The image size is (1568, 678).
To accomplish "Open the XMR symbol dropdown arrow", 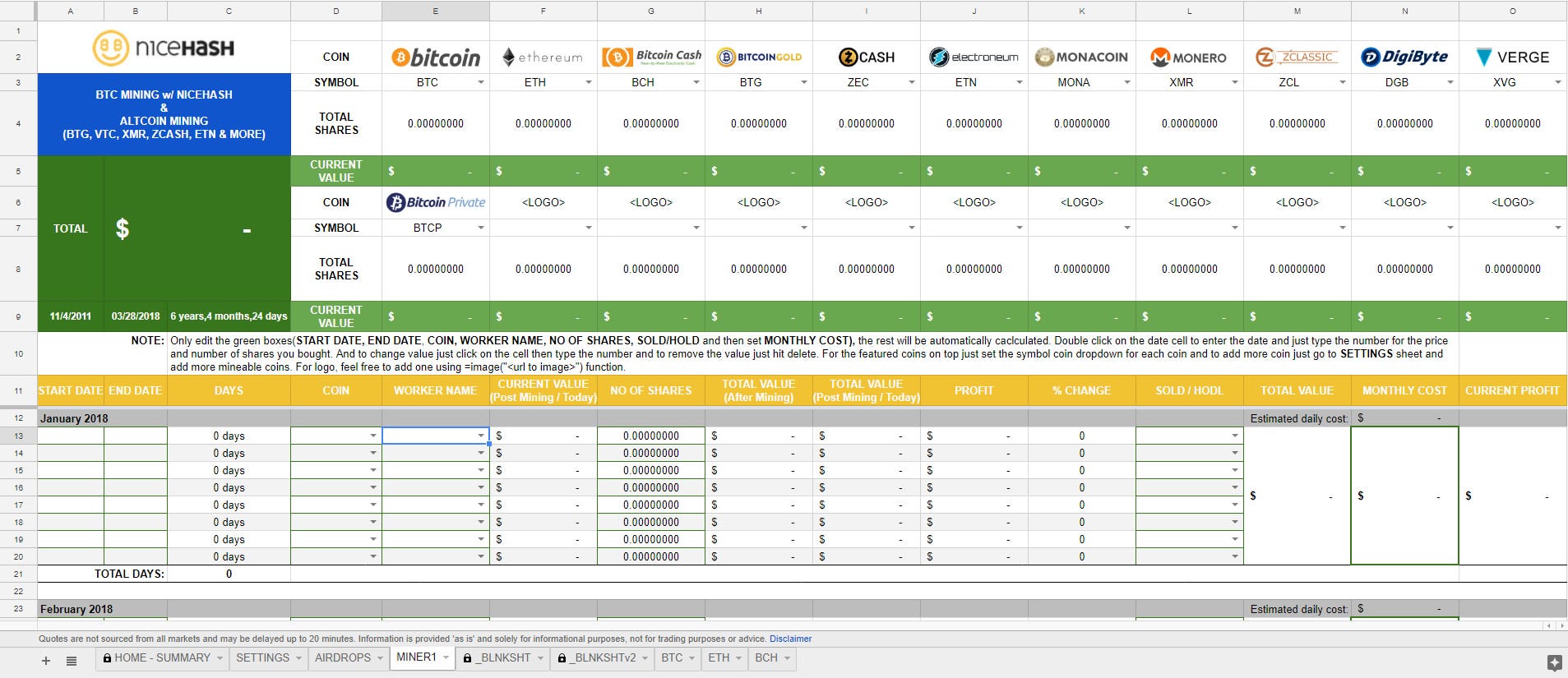I will (1235, 82).
